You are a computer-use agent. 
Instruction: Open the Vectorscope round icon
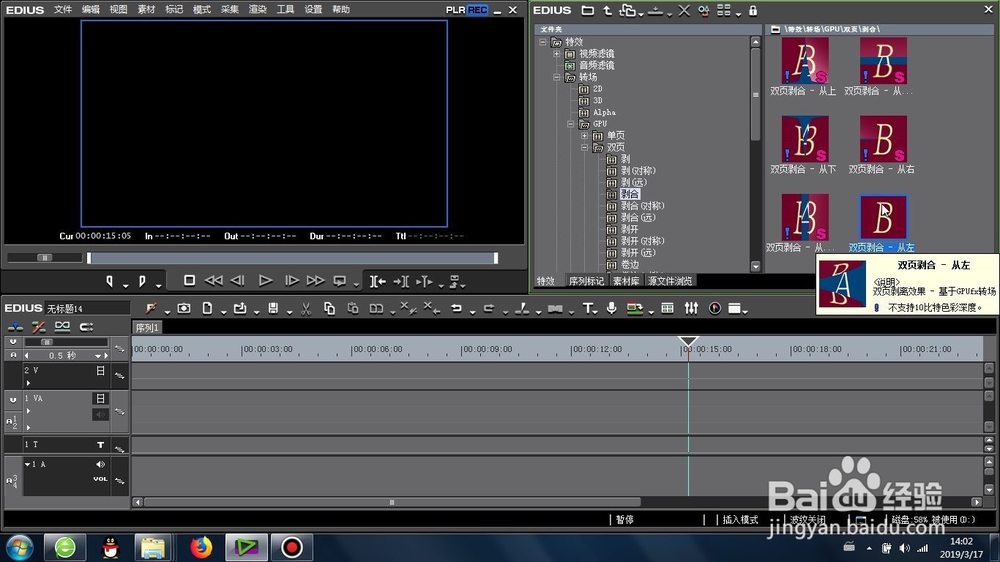[x=715, y=309]
